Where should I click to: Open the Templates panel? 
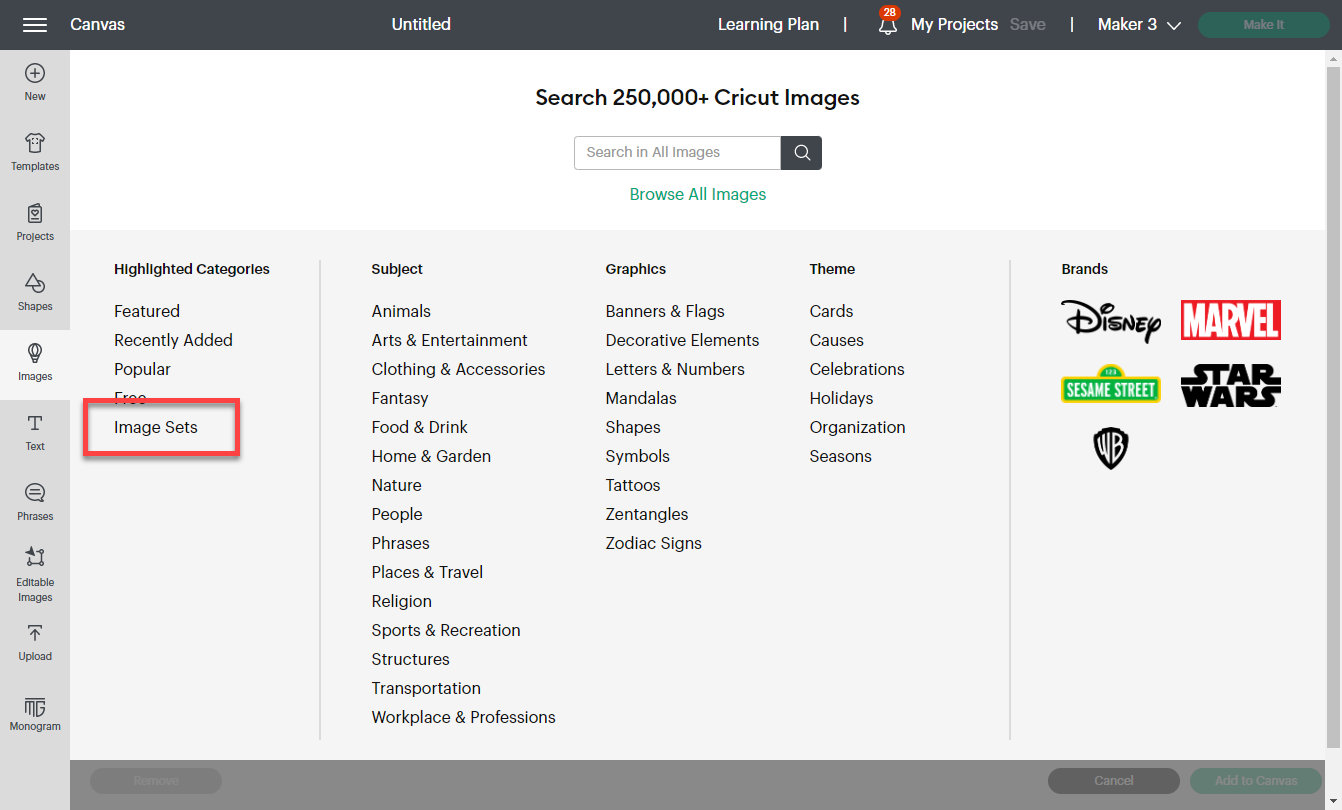pos(35,151)
